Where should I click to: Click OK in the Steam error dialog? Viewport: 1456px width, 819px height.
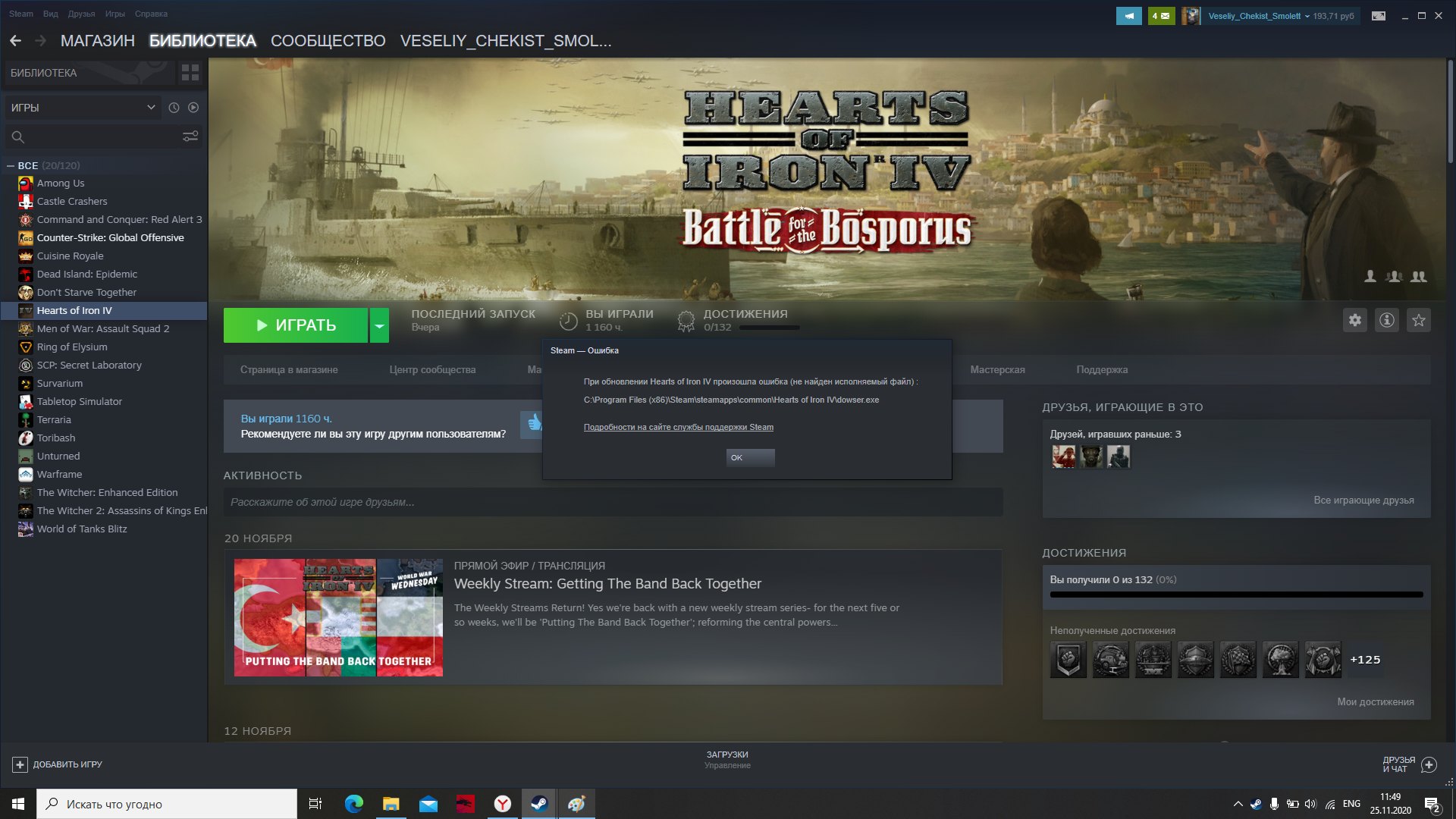750,457
